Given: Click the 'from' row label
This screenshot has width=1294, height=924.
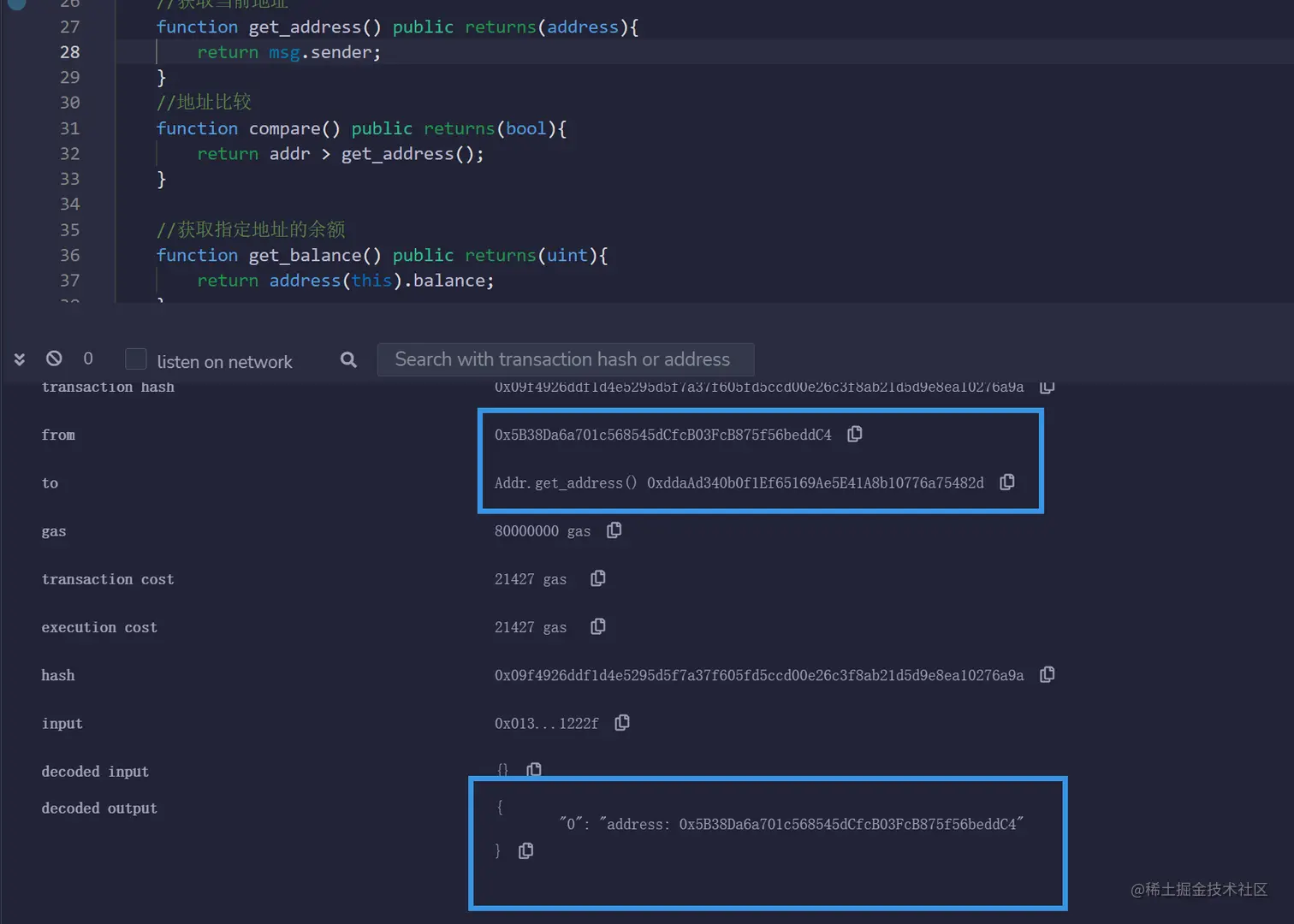Looking at the screenshot, I should point(58,435).
